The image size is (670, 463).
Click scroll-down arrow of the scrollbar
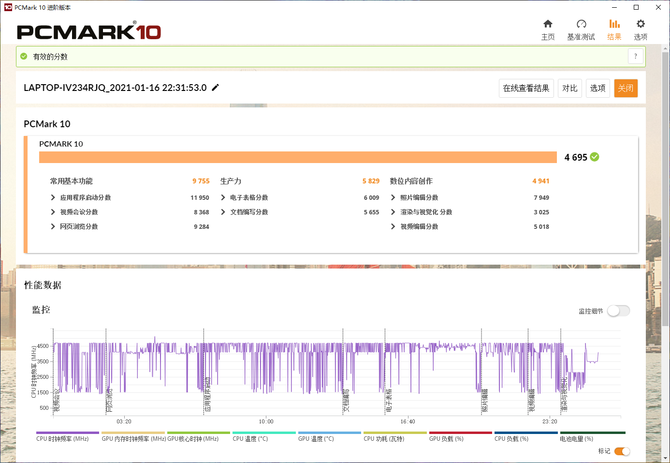click(666, 458)
